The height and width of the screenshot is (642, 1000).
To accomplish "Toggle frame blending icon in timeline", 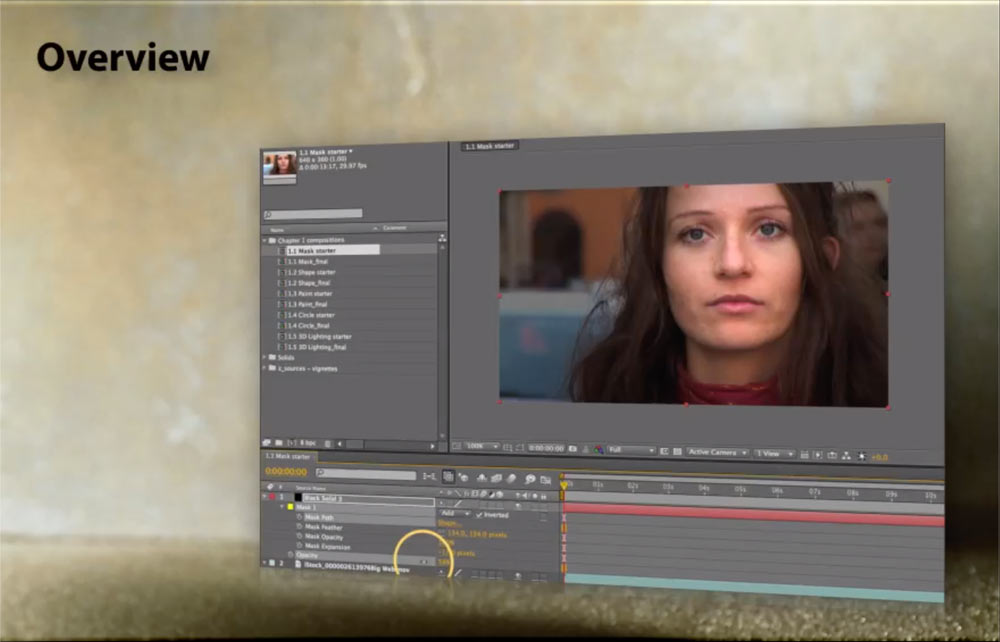I will coord(496,478).
